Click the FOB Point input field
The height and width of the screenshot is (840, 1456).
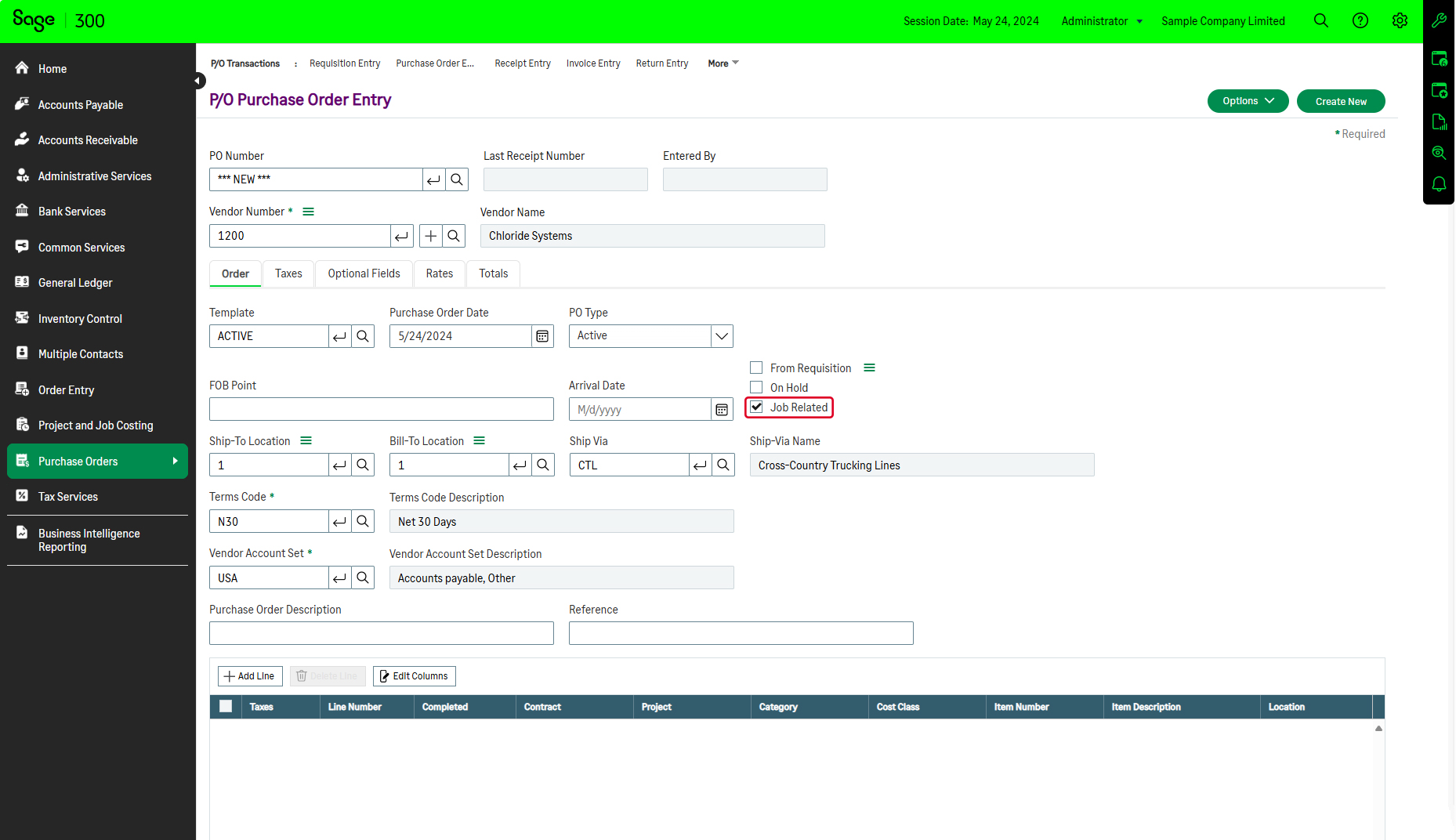click(382, 409)
